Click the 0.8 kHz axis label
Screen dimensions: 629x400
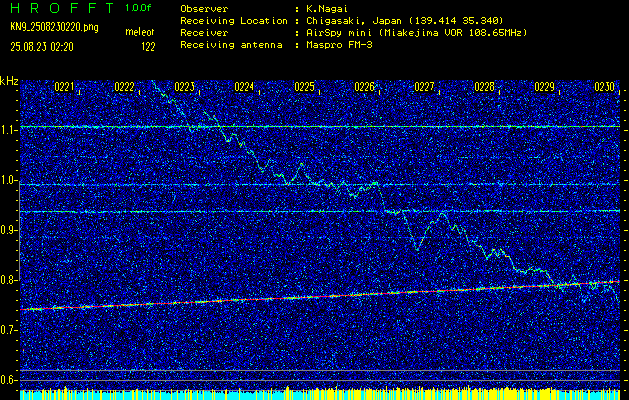click(8, 280)
